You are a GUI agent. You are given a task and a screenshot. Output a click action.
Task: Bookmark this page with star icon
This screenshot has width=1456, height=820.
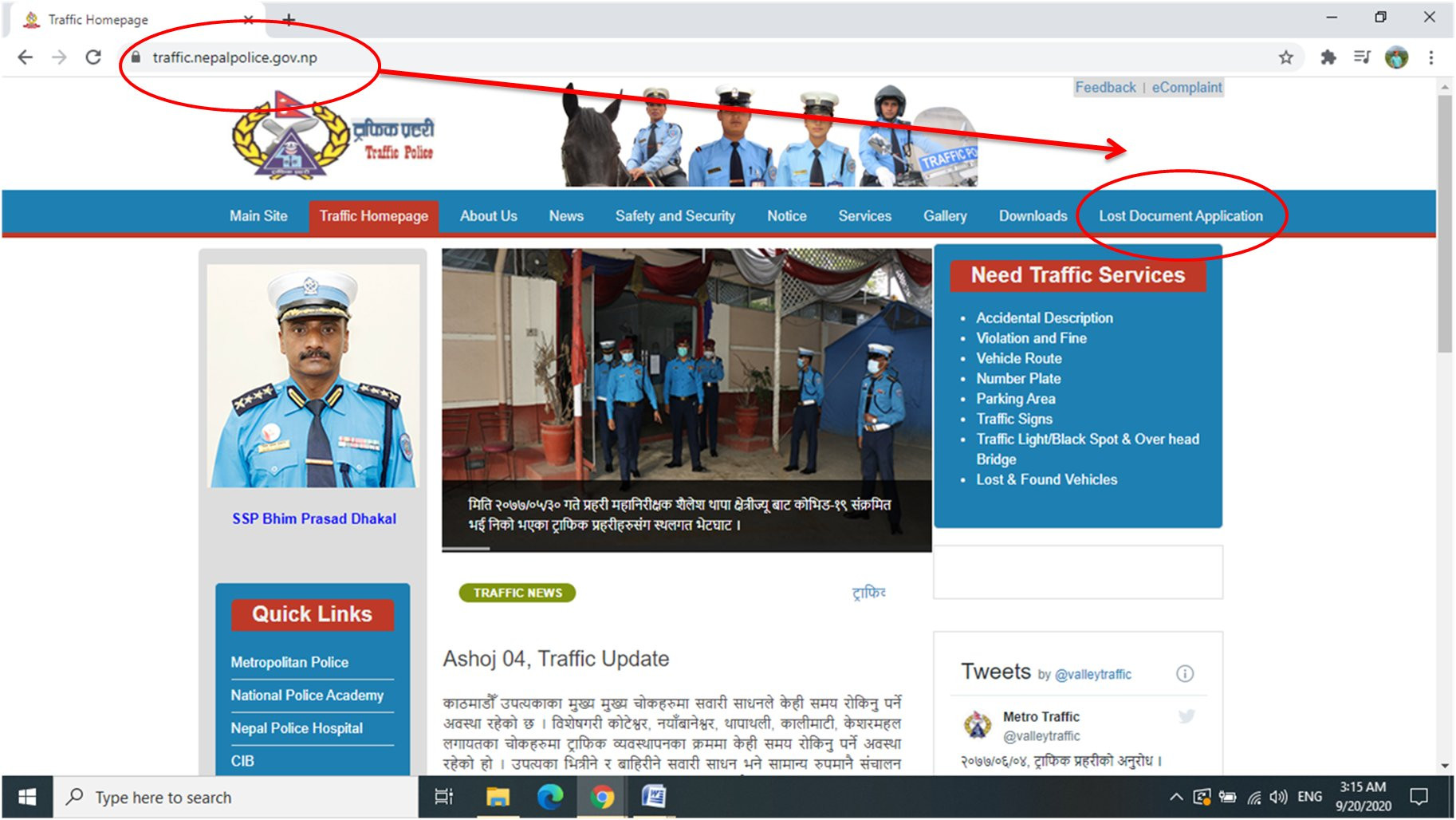pos(1285,57)
